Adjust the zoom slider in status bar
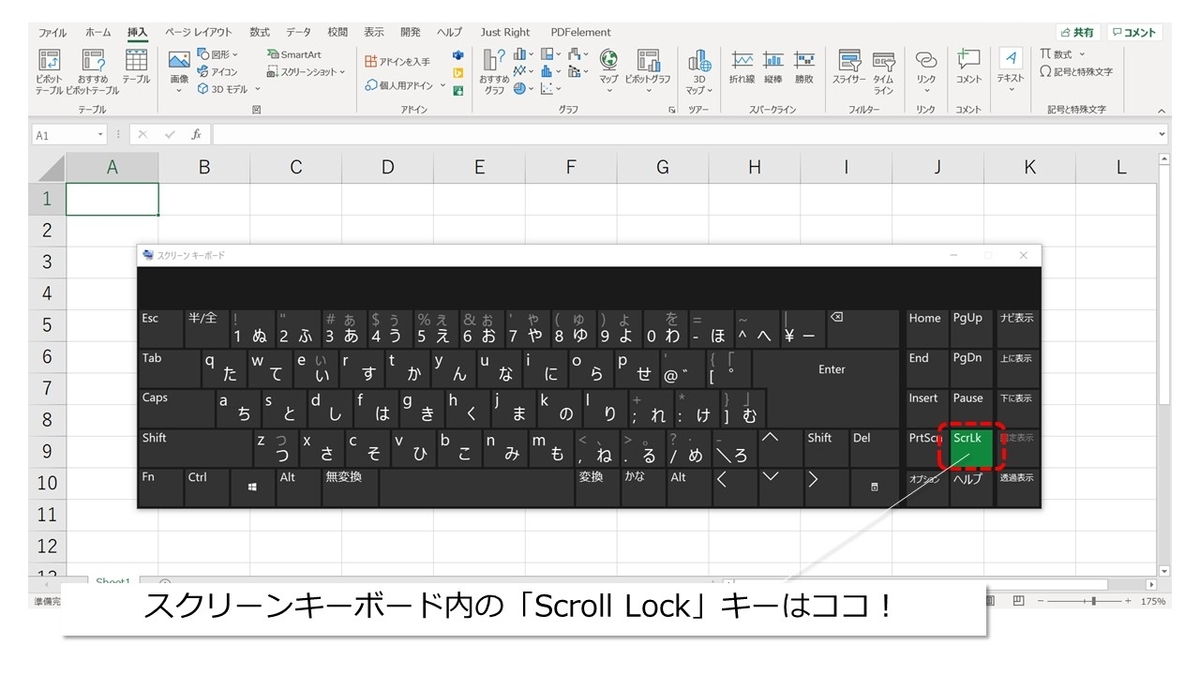1200x675 pixels. tap(1092, 601)
